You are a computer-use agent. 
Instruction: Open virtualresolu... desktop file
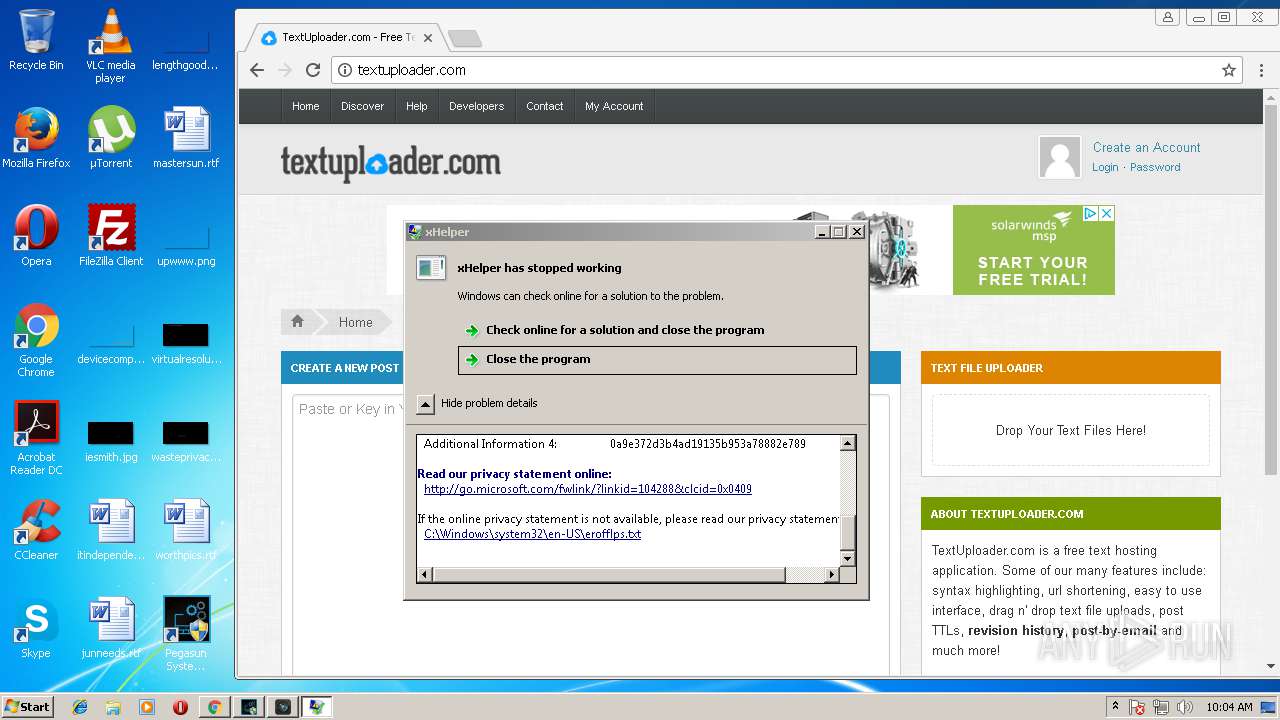(185, 343)
